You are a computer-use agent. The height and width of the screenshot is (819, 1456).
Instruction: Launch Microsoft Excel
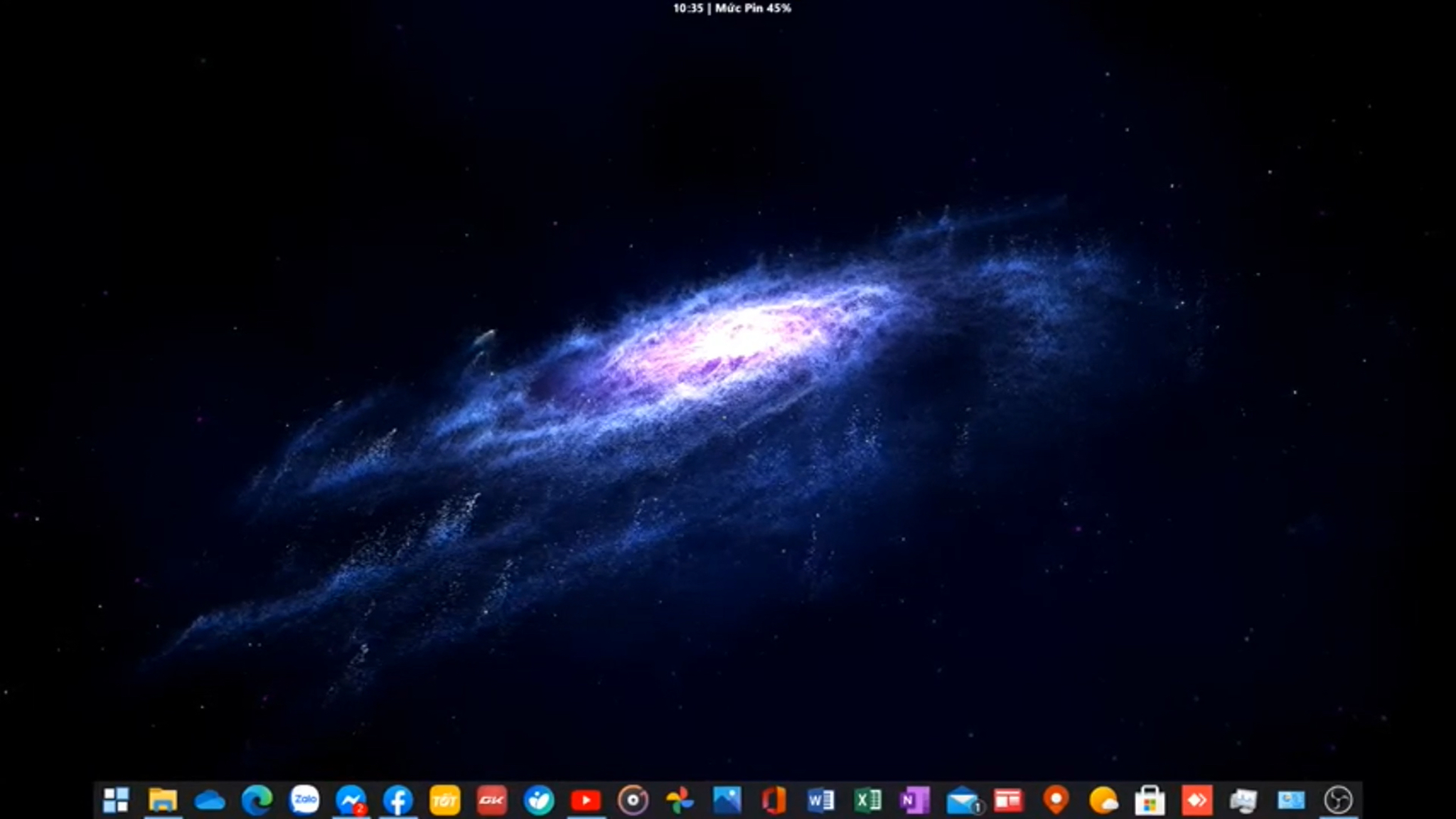tap(867, 801)
